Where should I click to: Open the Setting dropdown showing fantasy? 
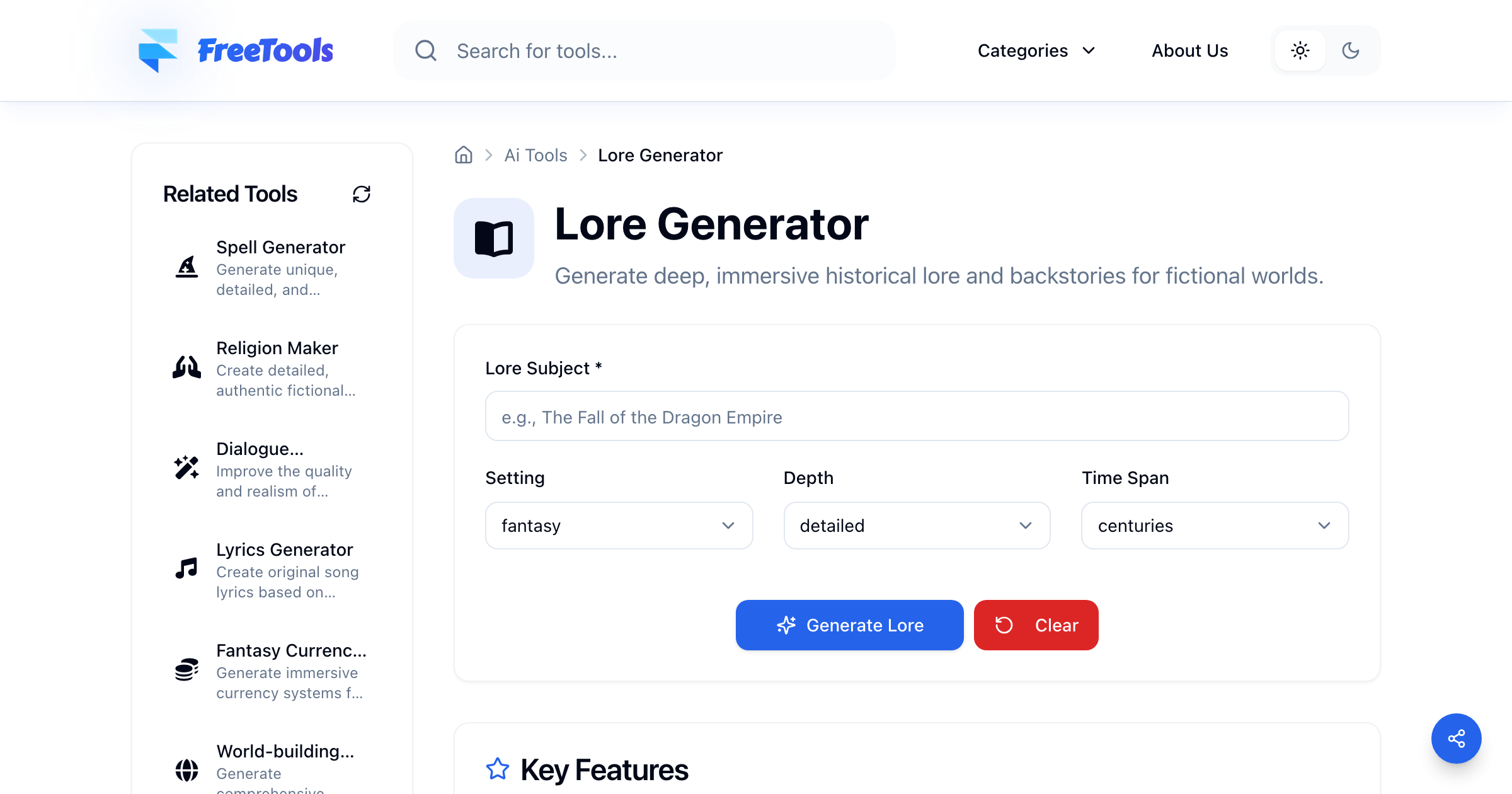[619, 526]
